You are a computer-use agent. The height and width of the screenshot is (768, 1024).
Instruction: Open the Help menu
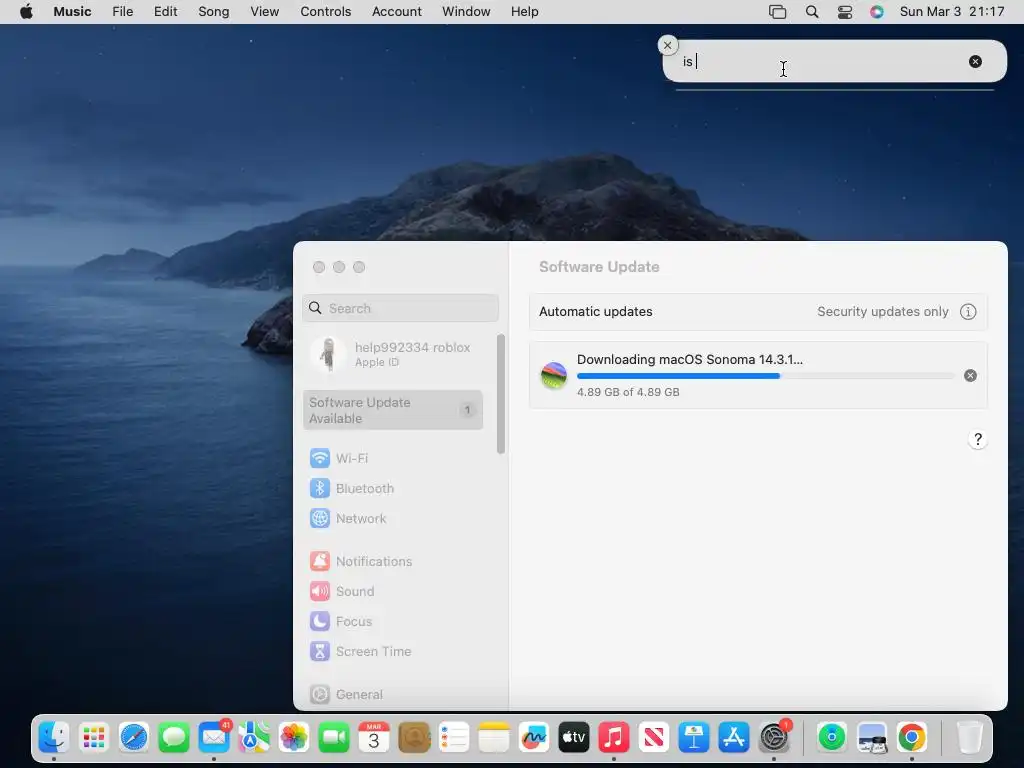524,12
